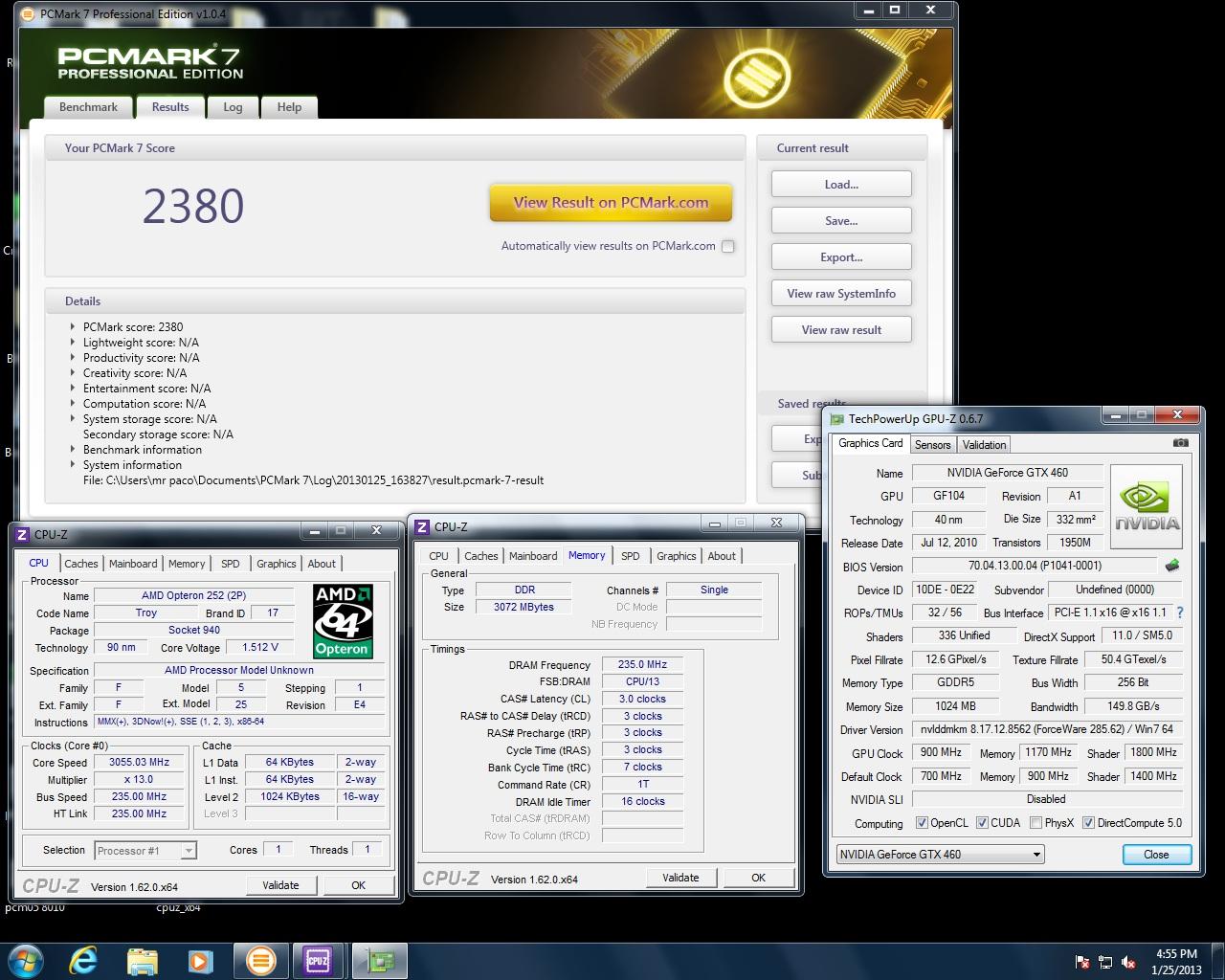This screenshot has width=1225, height=980.
Task: Click the GPU-Z BIOS save chip icon
Action: (x=1172, y=566)
